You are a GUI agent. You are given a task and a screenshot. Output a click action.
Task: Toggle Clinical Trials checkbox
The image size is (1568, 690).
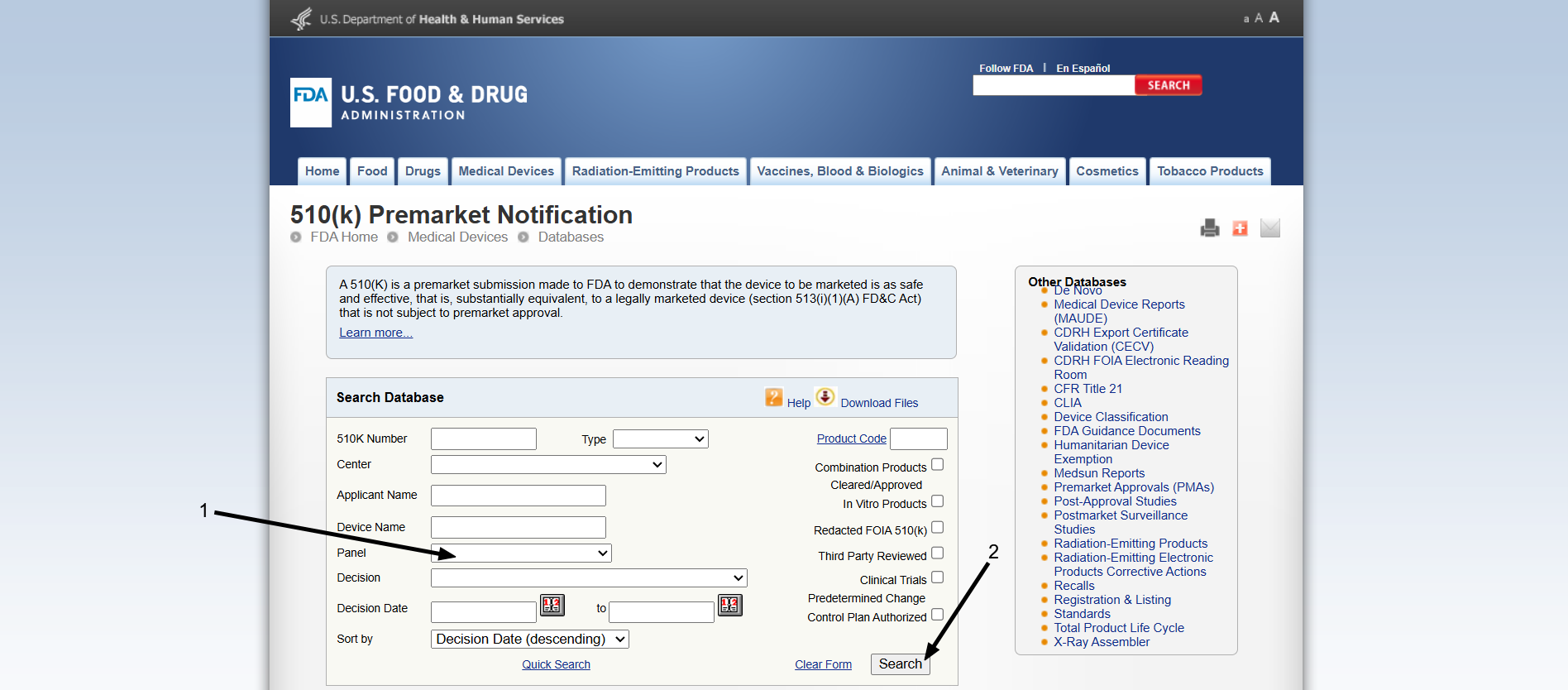[938, 577]
